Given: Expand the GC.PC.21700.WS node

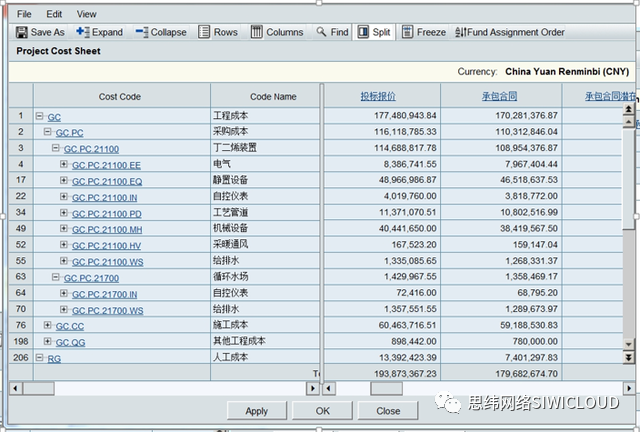Looking at the screenshot, I should [x=64, y=309].
